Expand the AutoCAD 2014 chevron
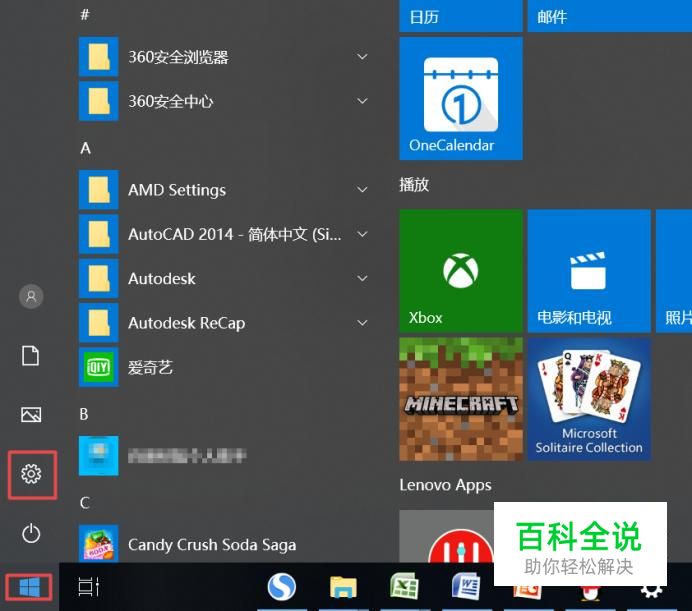Image resolution: width=692 pixels, height=611 pixels. (362, 234)
